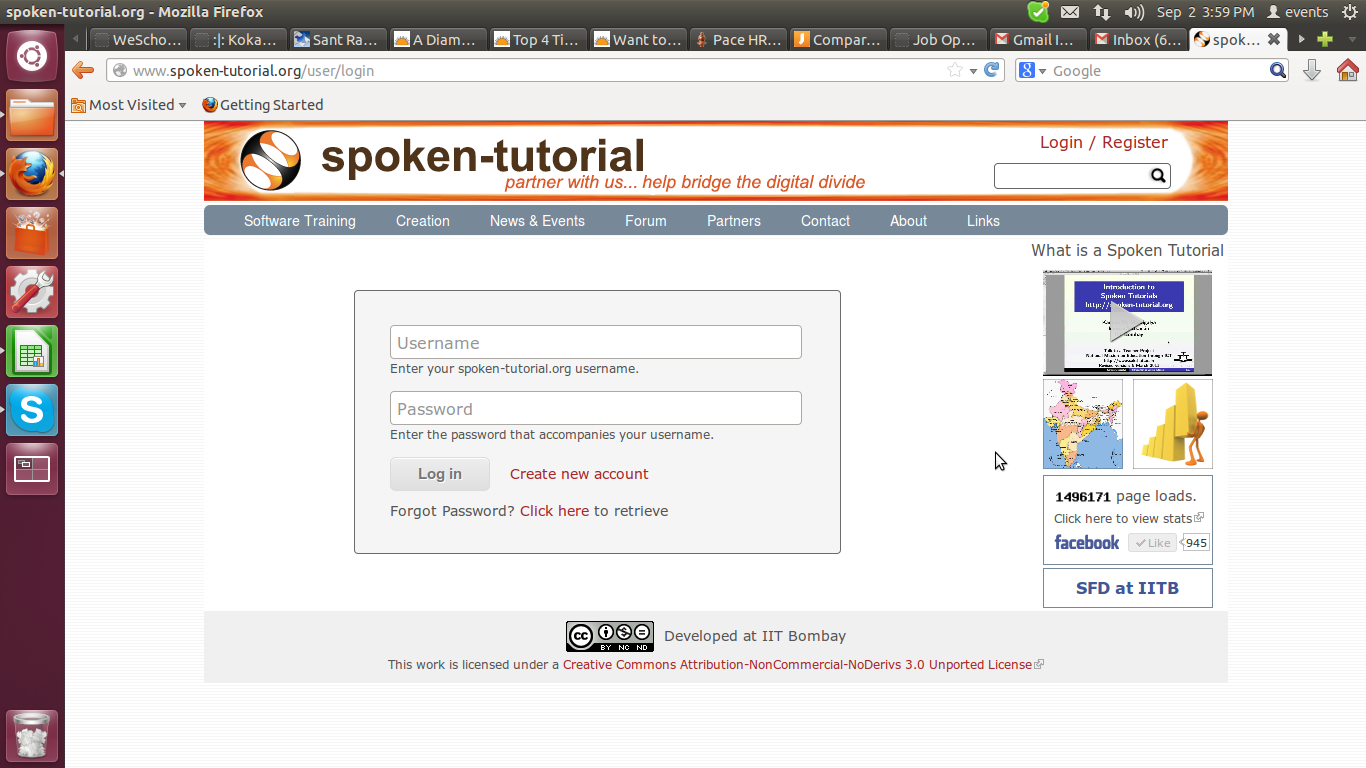This screenshot has height=768, width=1366.
Task: Click the Username input field
Action: (x=595, y=342)
